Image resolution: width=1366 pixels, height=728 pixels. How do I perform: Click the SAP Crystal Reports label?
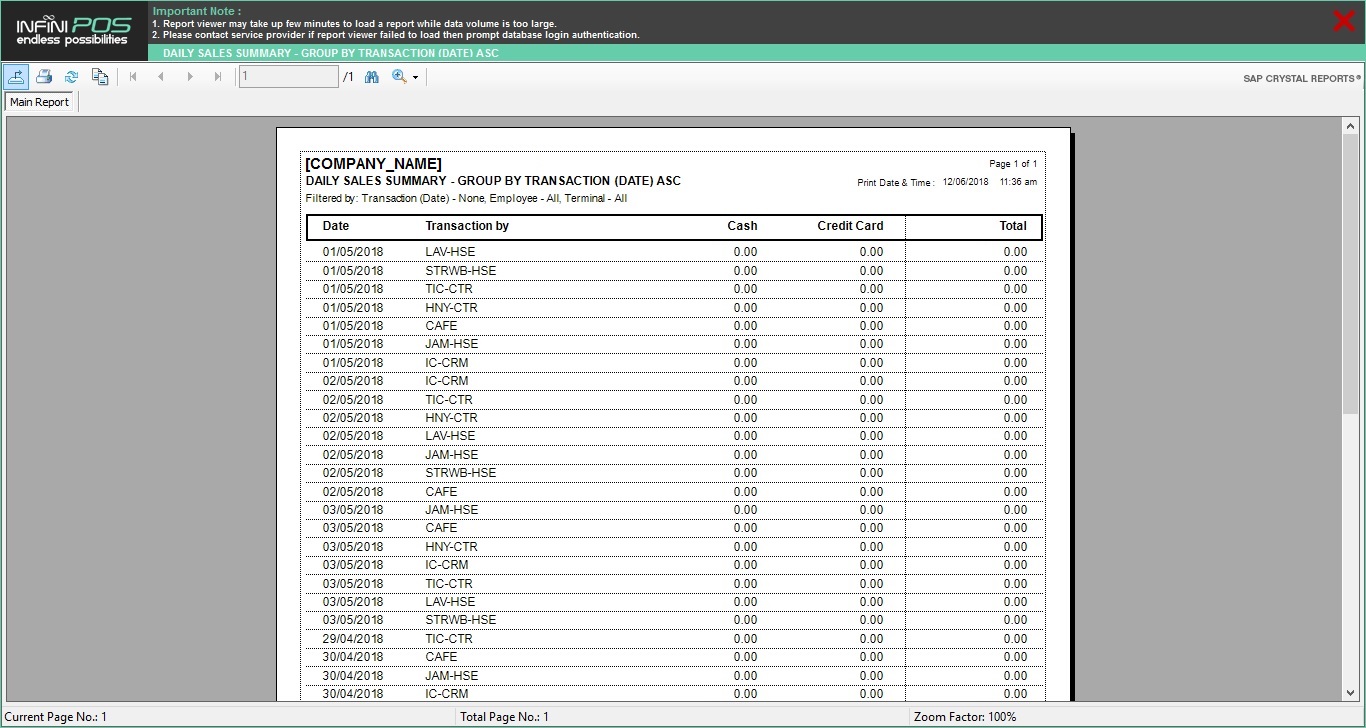(x=1302, y=78)
